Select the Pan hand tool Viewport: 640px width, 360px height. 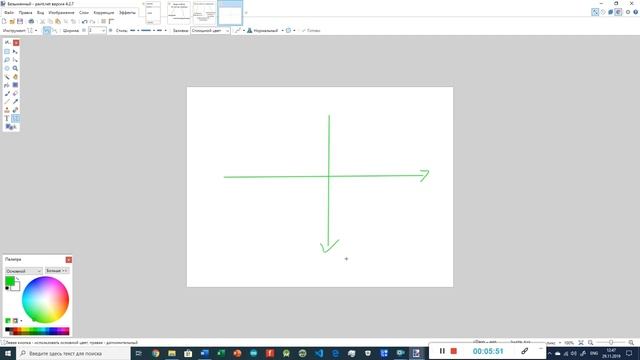[x=15, y=77]
